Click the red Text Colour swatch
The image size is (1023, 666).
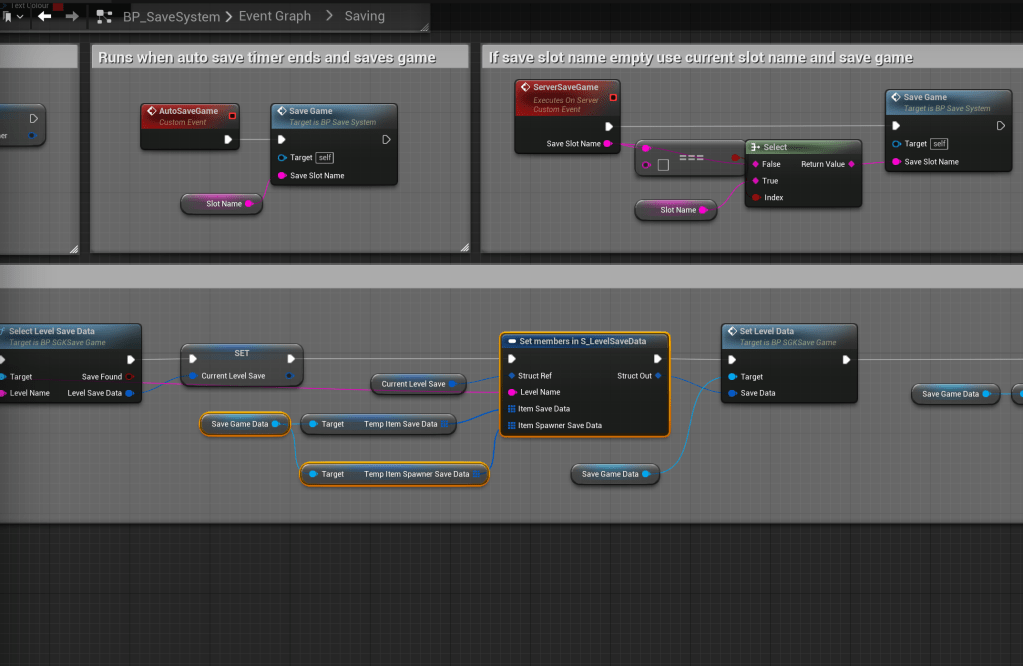pyautogui.click(x=58, y=6)
